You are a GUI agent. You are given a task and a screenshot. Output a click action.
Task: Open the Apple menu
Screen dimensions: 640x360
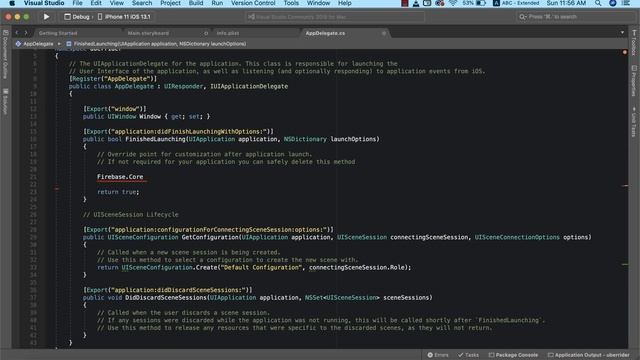[x=12, y=3]
